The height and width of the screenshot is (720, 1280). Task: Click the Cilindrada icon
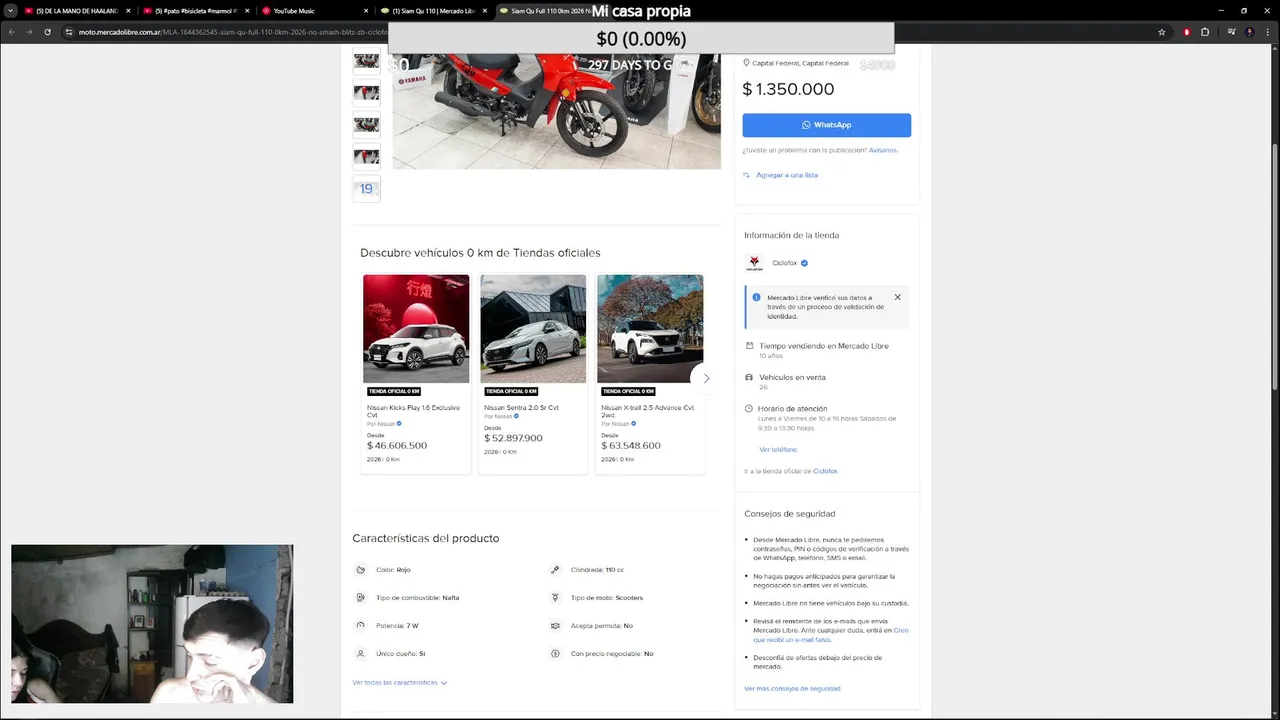coord(555,570)
